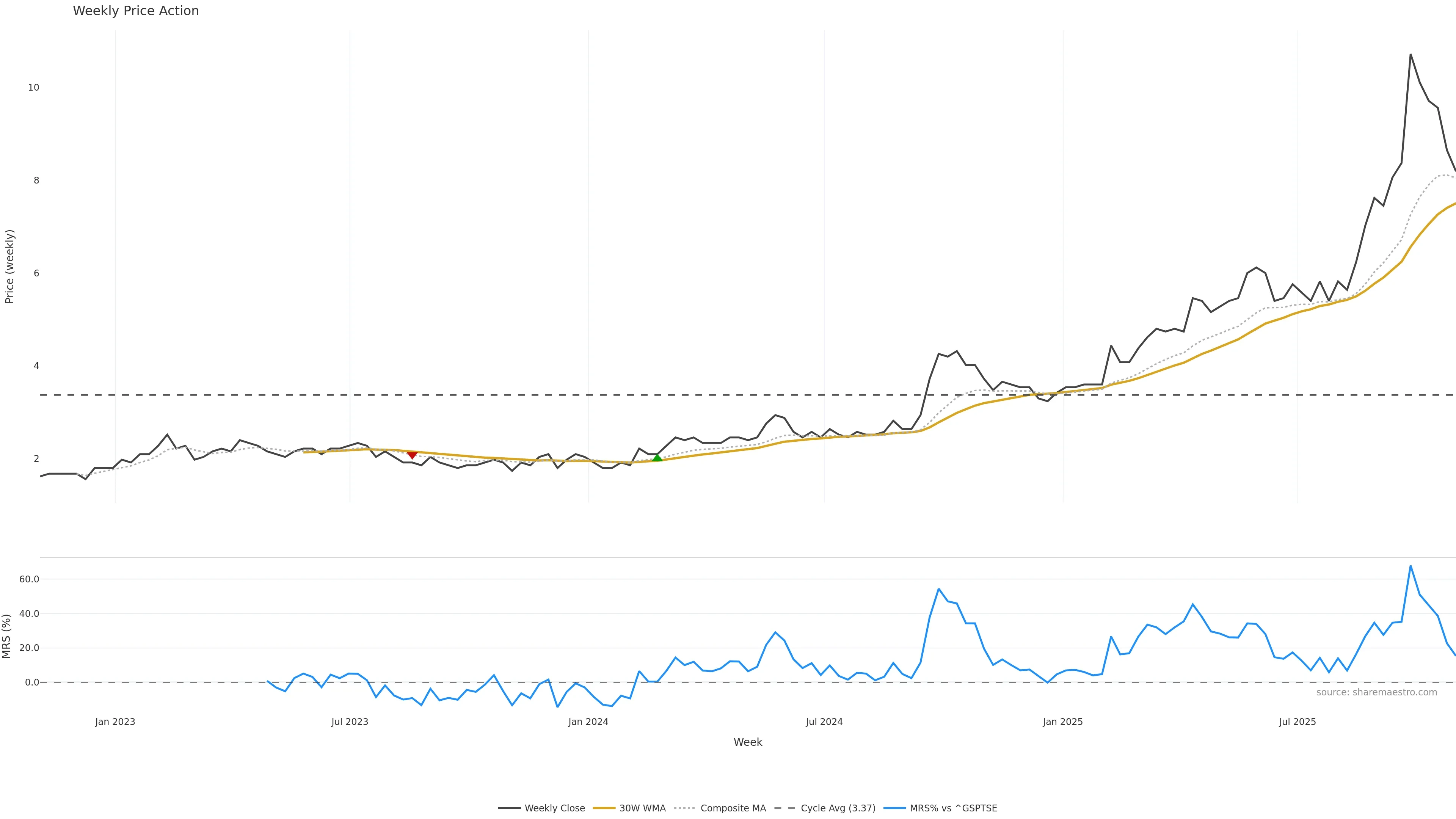The height and width of the screenshot is (819, 1456).
Task: Click the blue MRS% legend line swatch
Action: click(894, 808)
